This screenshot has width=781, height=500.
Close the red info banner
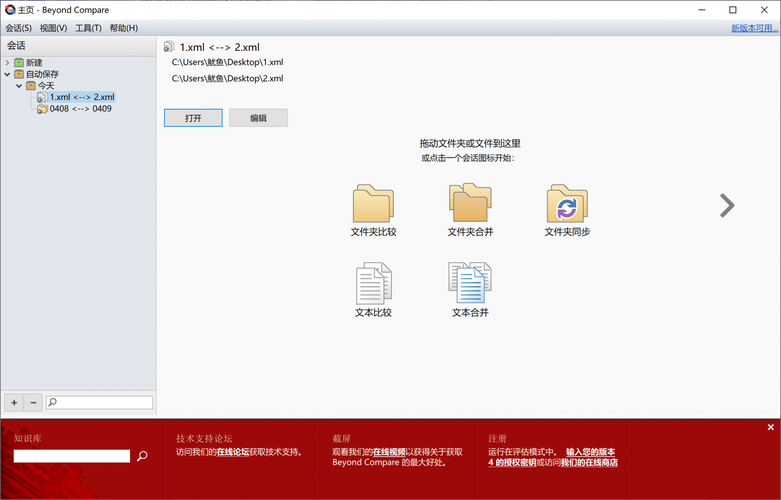tap(771, 427)
